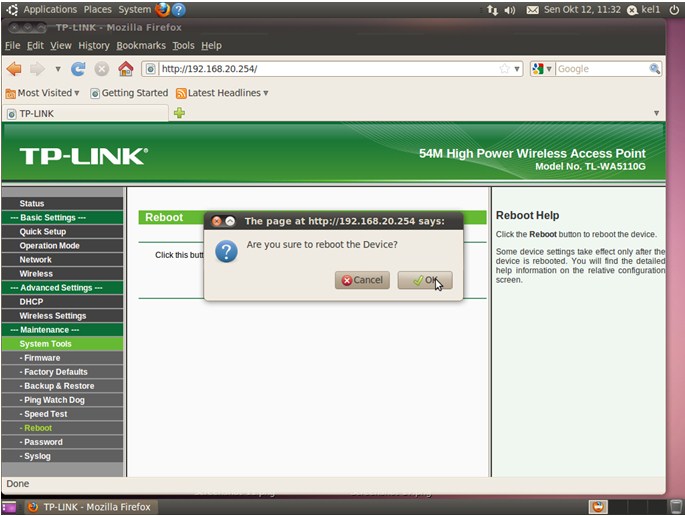Click the TP-LINK Firefox taskbar button
The width and height of the screenshot is (685, 516).
[x=91, y=507]
